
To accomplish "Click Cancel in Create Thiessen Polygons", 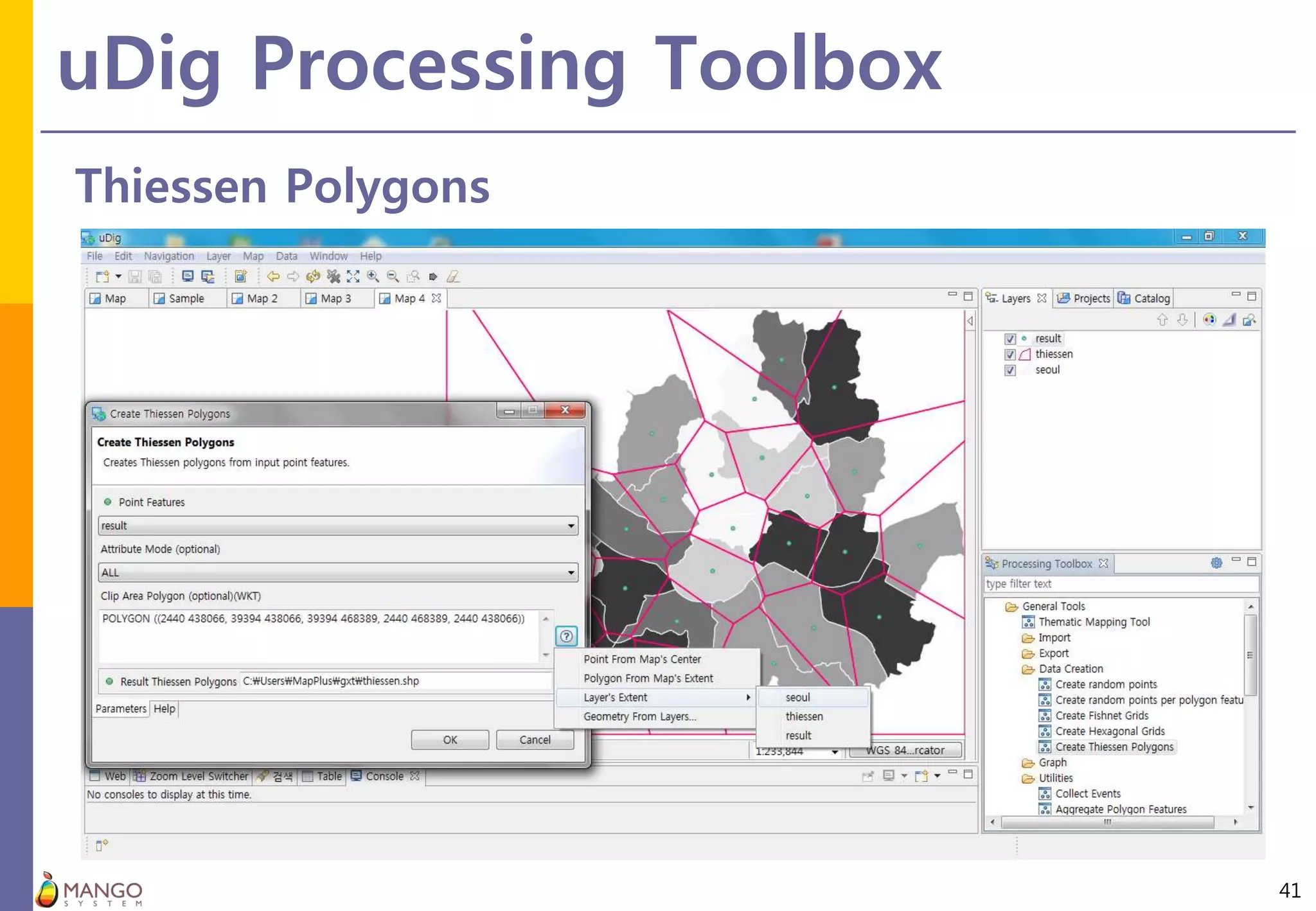I will tap(535, 740).
